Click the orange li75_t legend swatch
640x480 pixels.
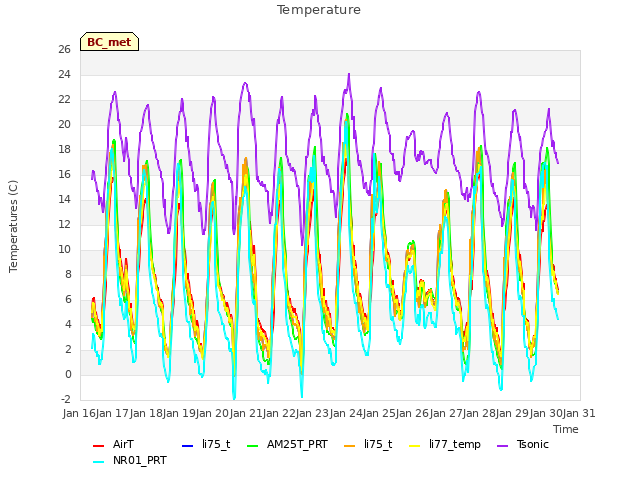pyautogui.click(x=350, y=446)
